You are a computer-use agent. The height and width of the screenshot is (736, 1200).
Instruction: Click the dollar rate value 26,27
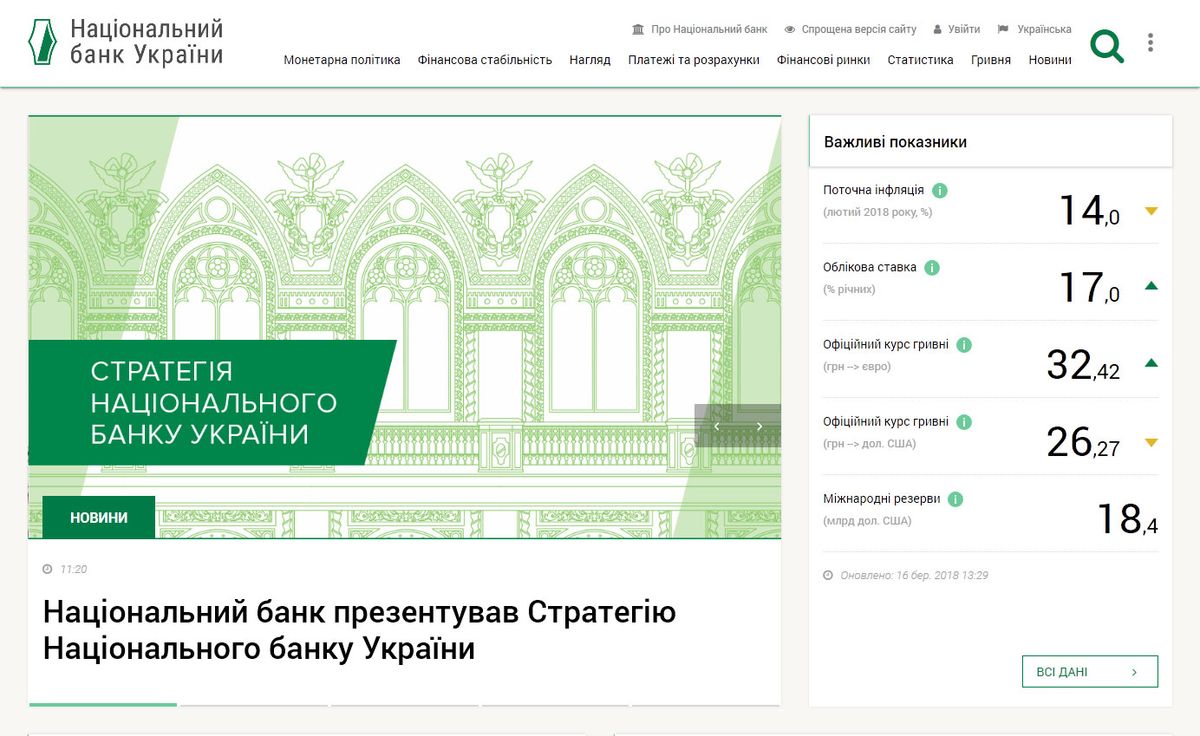1083,442
